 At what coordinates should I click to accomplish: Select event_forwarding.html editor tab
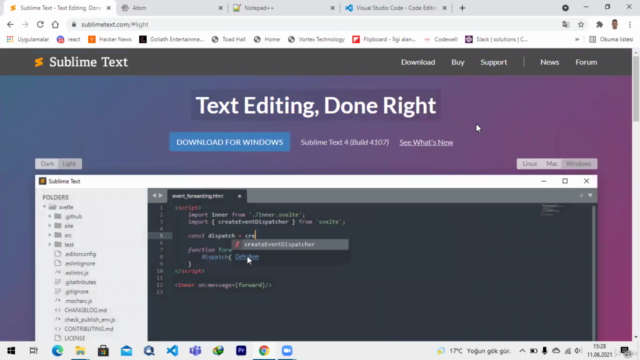click(x=207, y=196)
